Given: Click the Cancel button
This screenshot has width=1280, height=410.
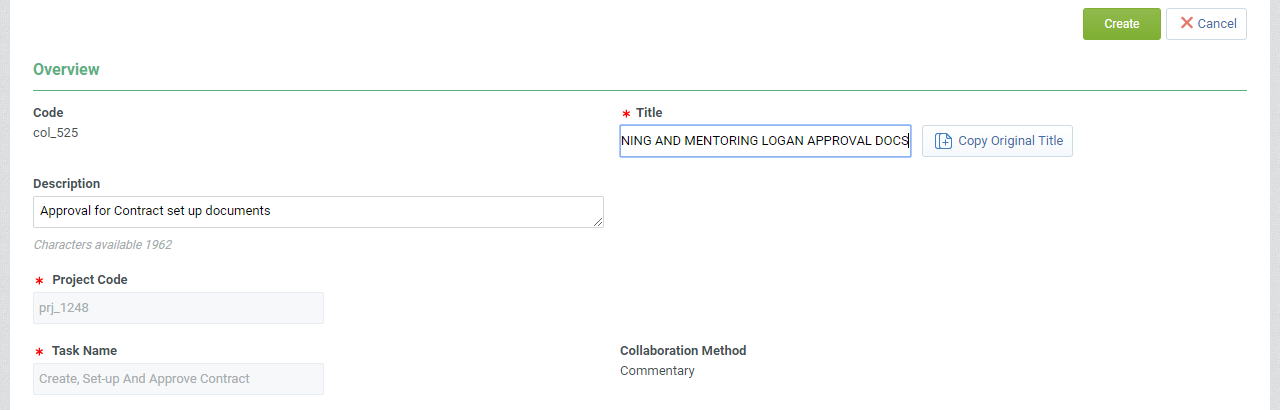Looking at the screenshot, I should pyautogui.click(x=1206, y=24).
